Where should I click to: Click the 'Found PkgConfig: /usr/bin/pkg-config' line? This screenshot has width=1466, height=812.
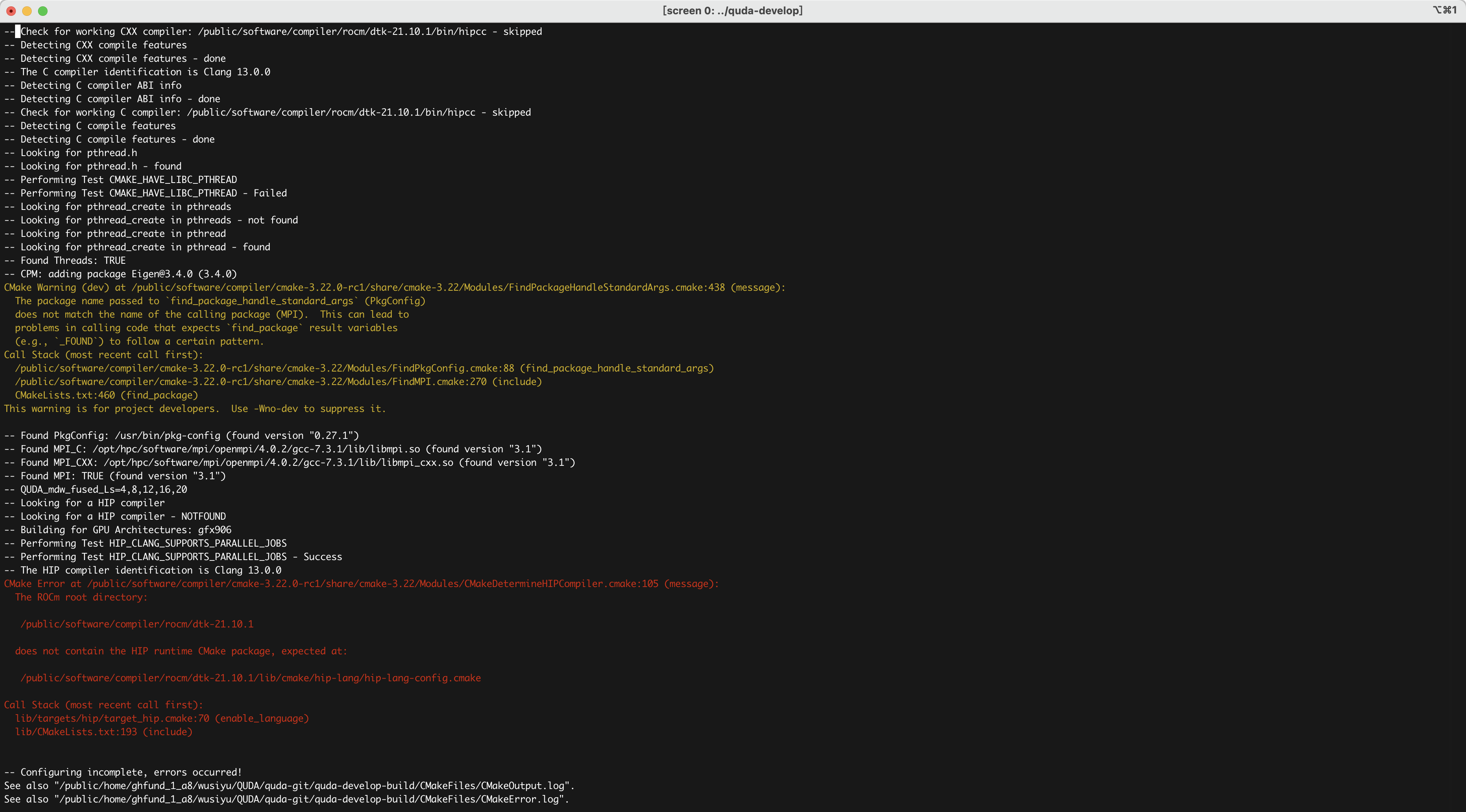(181, 435)
